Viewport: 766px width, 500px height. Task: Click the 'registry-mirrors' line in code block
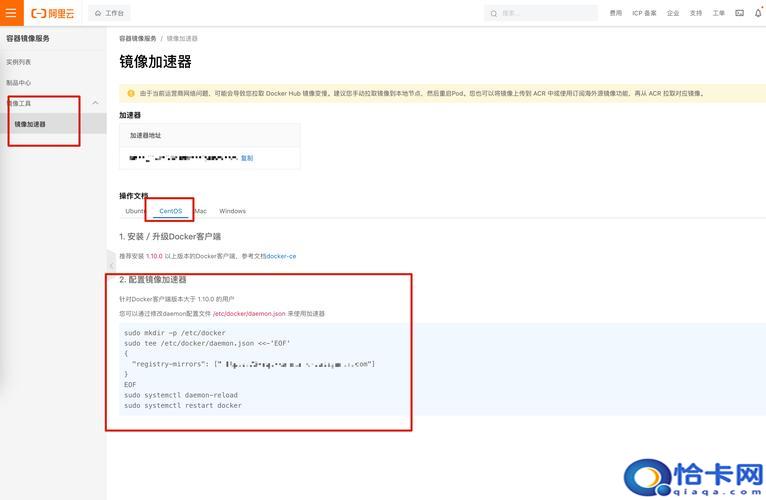click(x=253, y=364)
